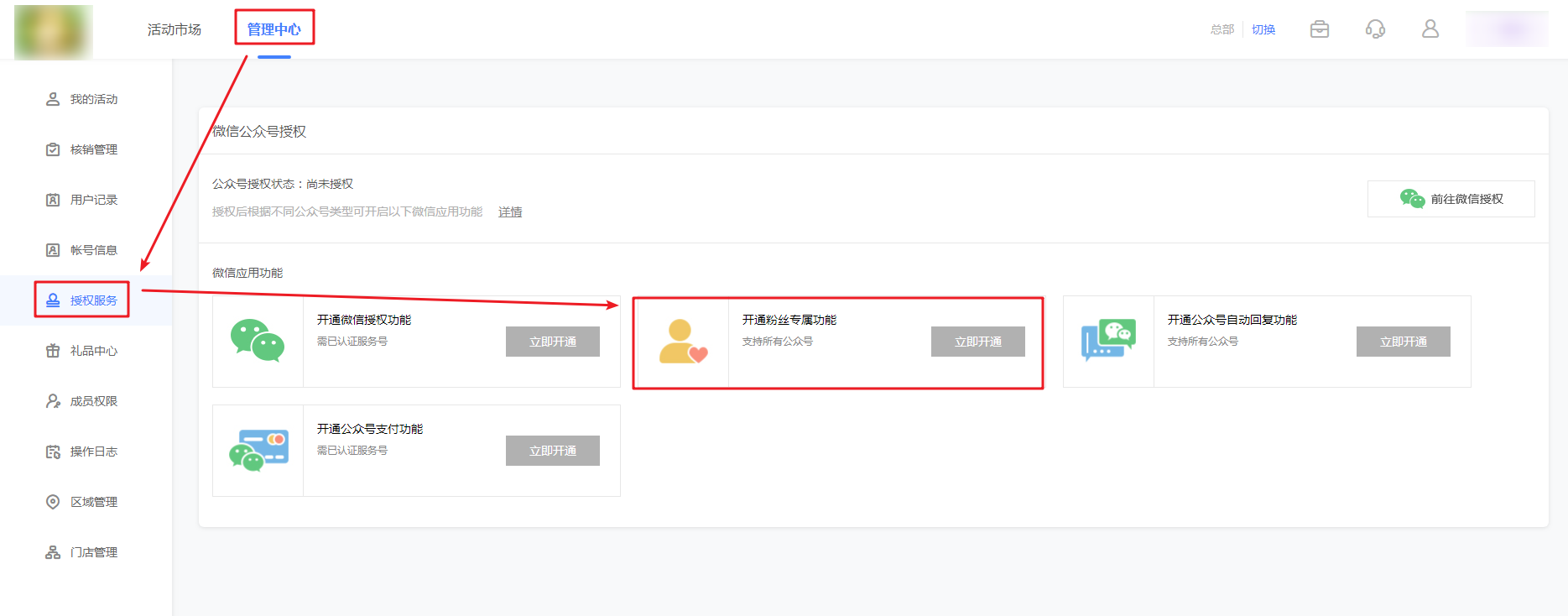The width and height of the screenshot is (1568, 616).
Task: Click the 帐号信息 sidebar icon
Action: point(53,250)
